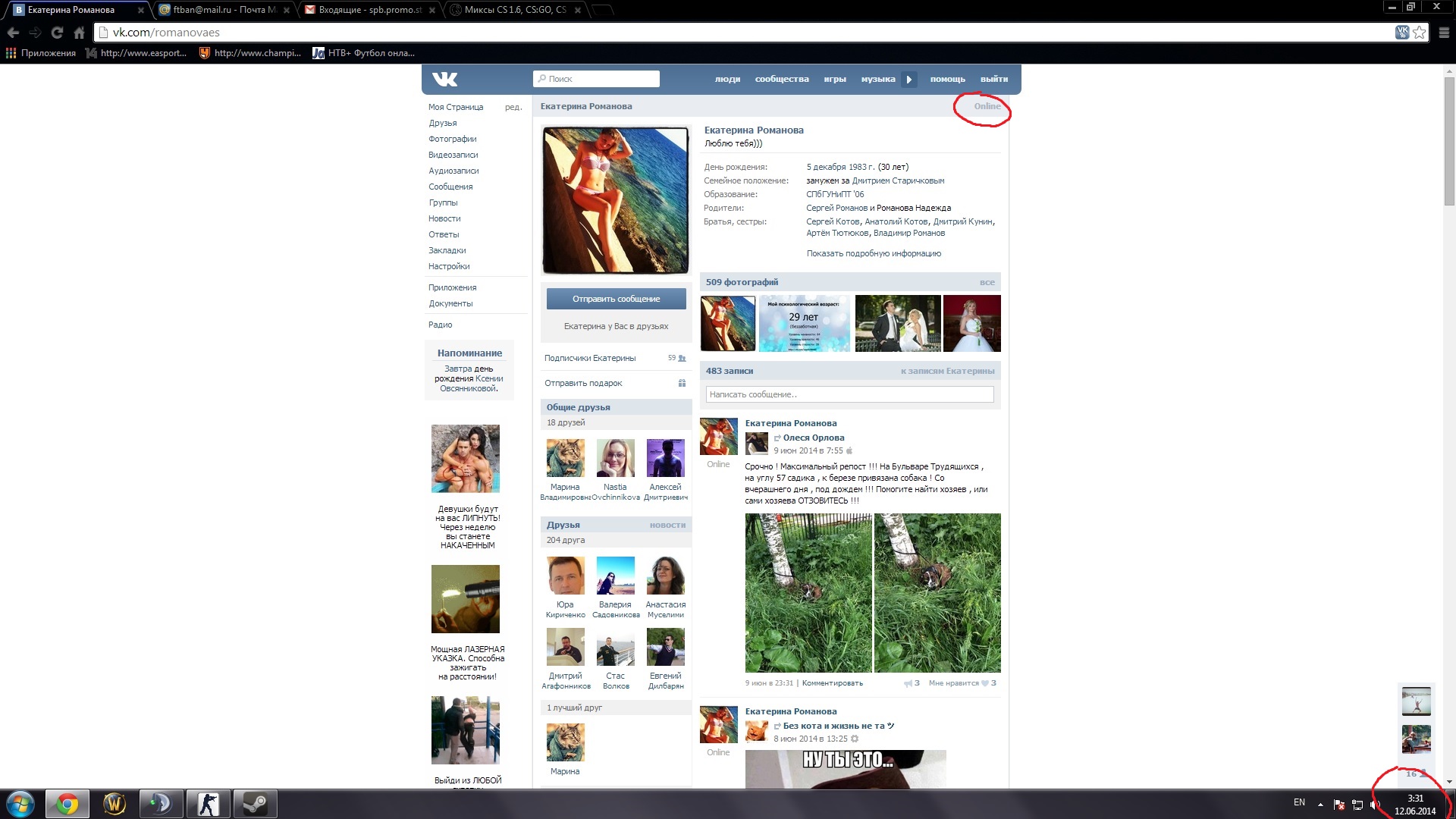
Task: Open bride in white dress thumbnail
Action: (x=972, y=324)
